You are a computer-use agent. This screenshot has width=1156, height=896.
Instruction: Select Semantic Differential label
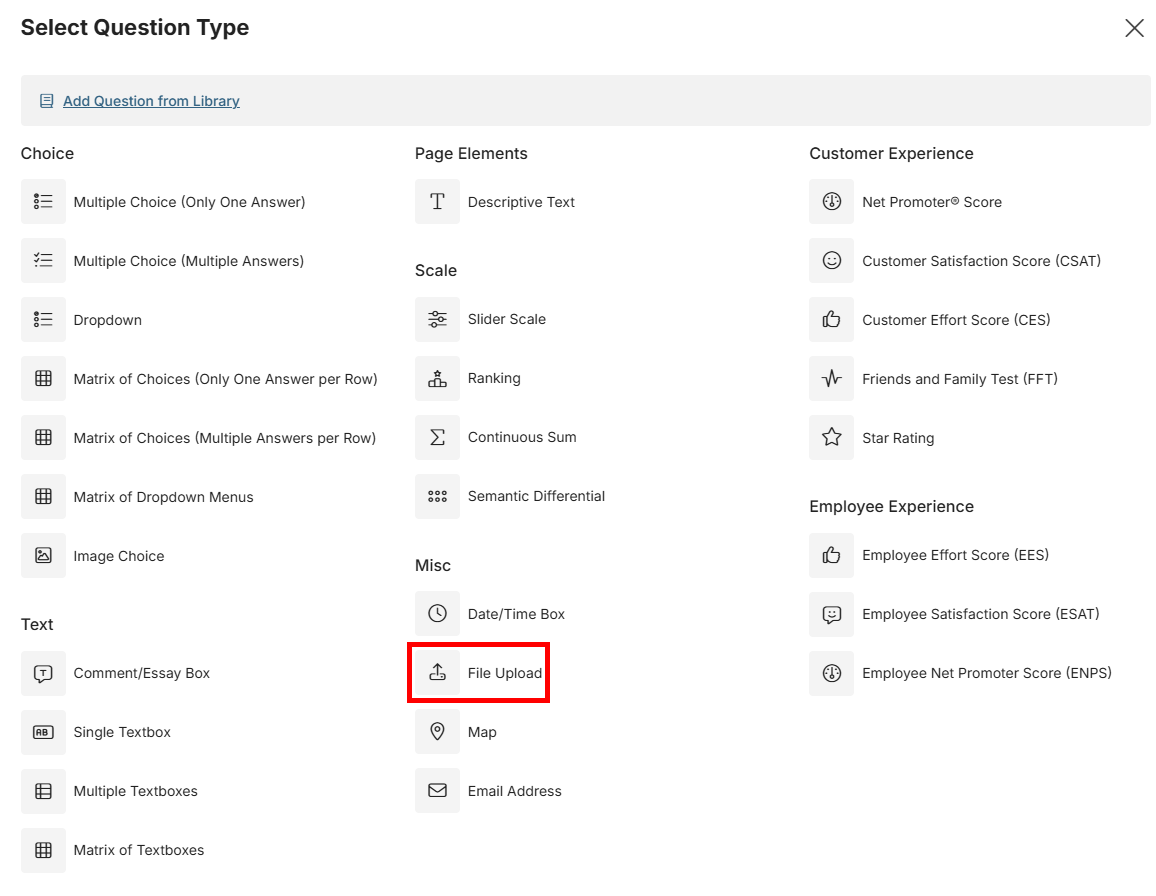click(537, 496)
